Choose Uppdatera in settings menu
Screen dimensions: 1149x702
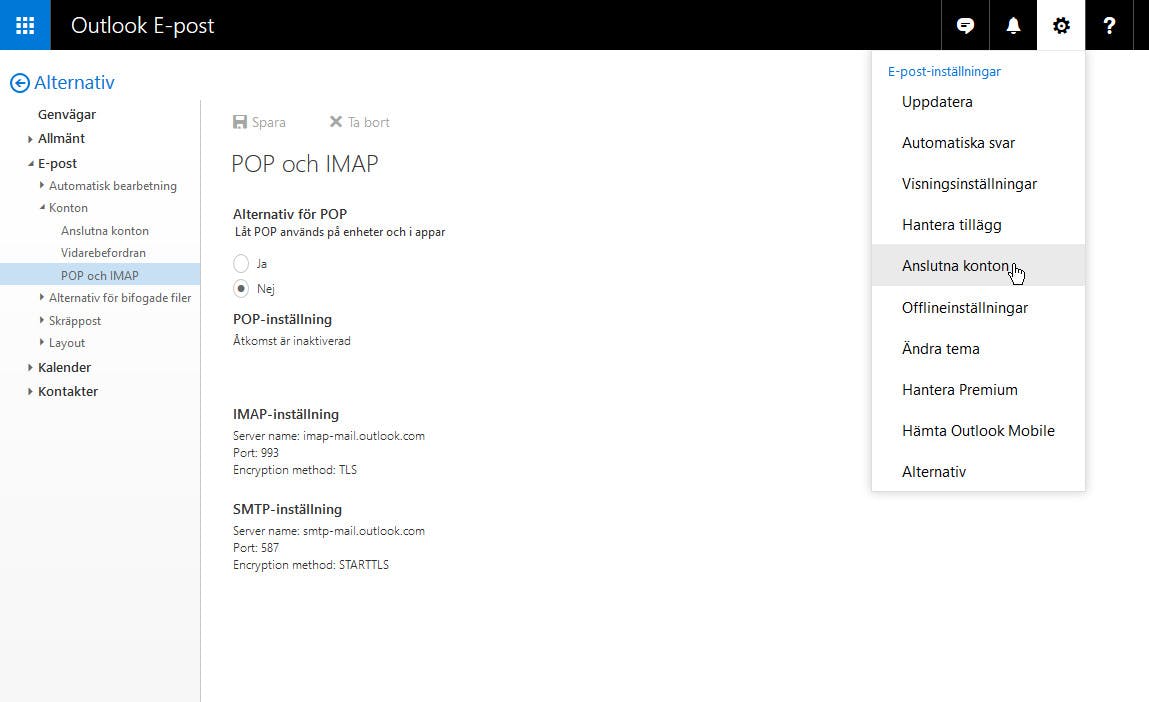click(978, 102)
